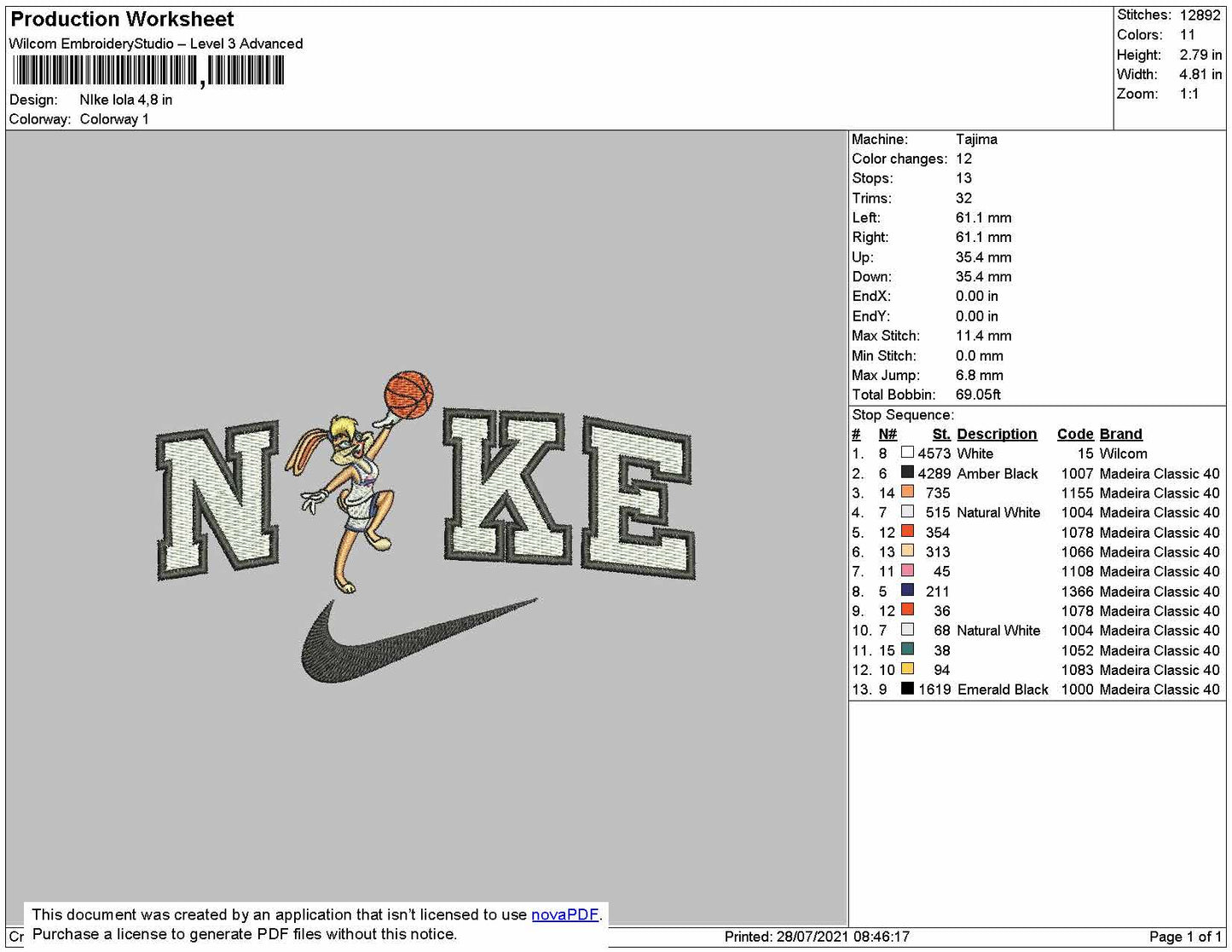Click the Machine value Tajima
The width and height of the screenshot is (1232, 952).
(976, 139)
